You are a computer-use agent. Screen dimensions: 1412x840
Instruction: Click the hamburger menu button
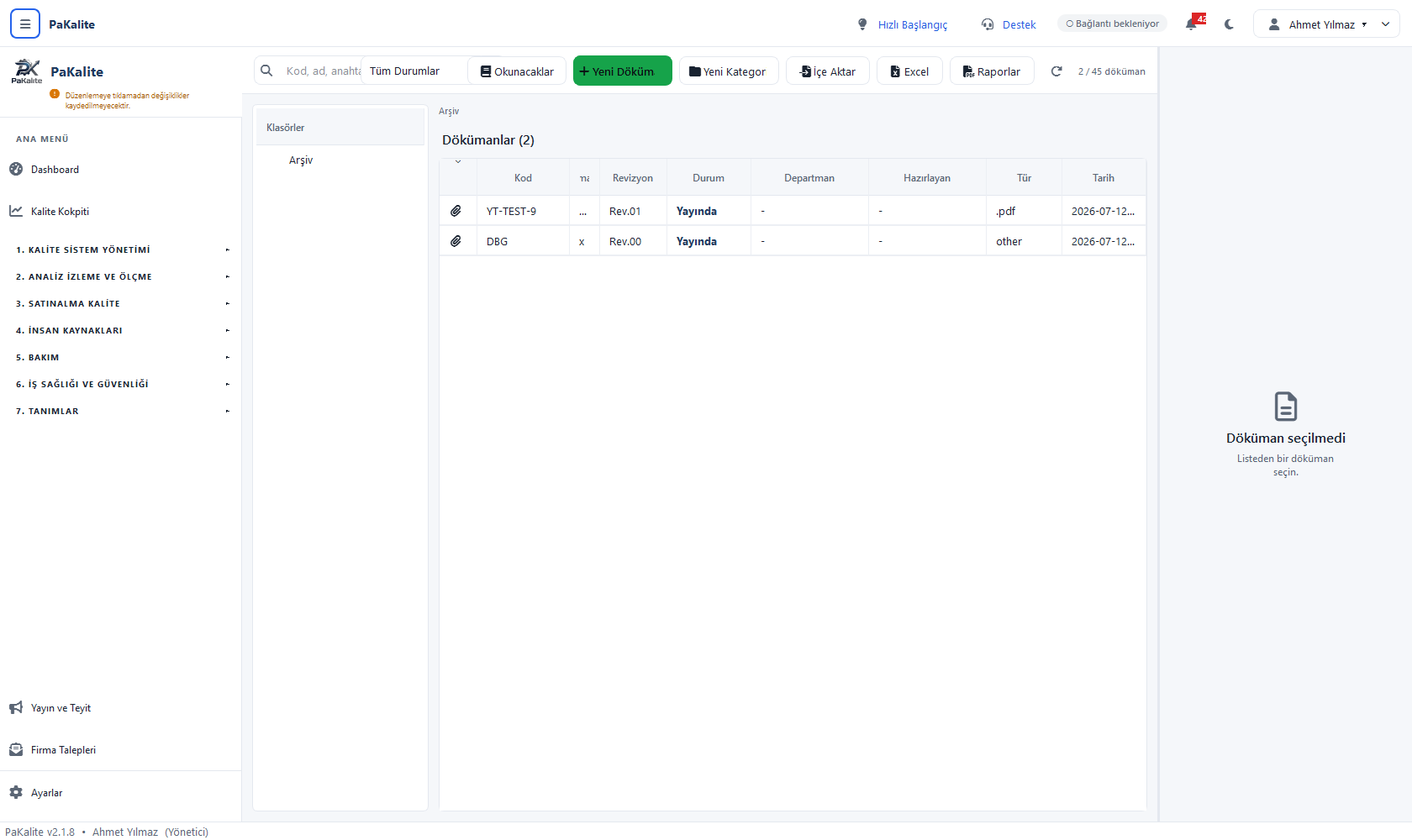(x=25, y=24)
